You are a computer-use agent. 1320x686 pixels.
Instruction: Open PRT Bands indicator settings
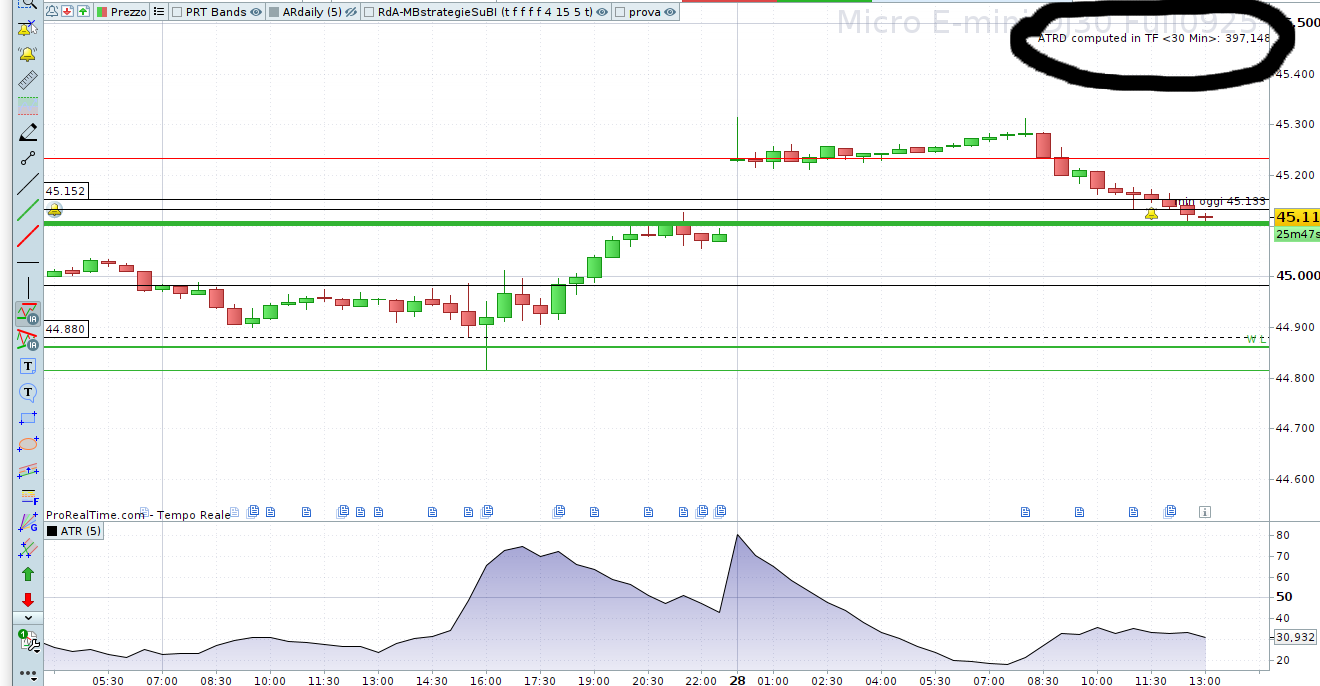pos(216,13)
